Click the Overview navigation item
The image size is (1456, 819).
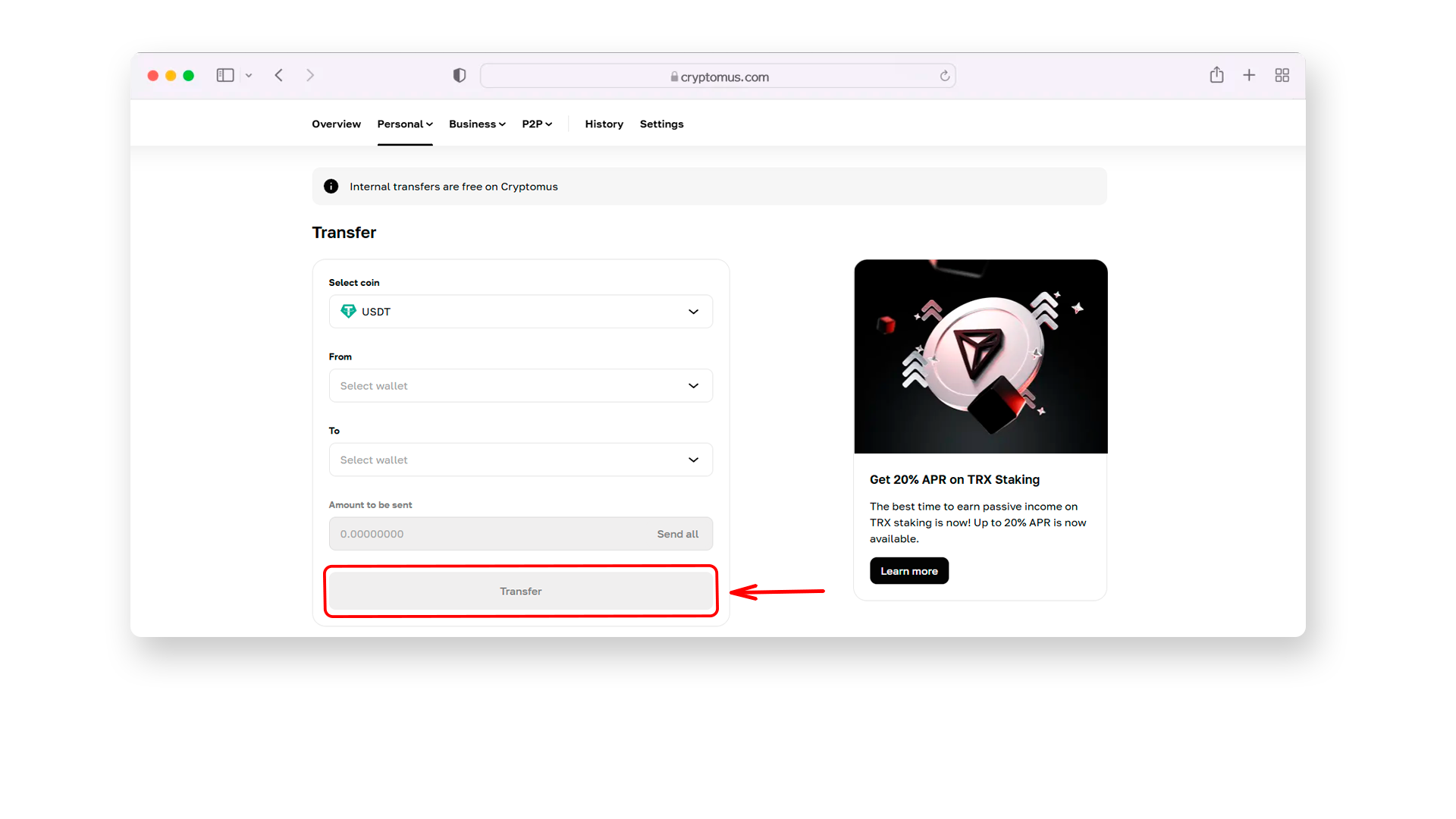point(336,124)
